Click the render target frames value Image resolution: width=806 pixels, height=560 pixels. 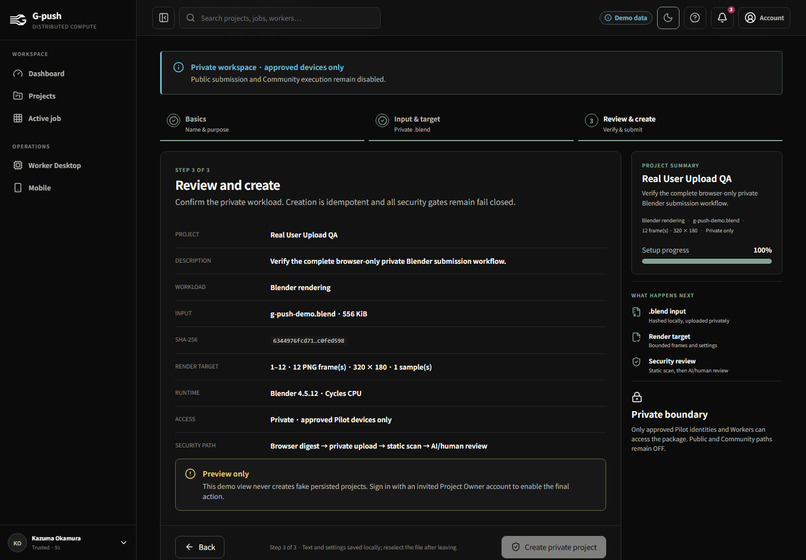351,367
